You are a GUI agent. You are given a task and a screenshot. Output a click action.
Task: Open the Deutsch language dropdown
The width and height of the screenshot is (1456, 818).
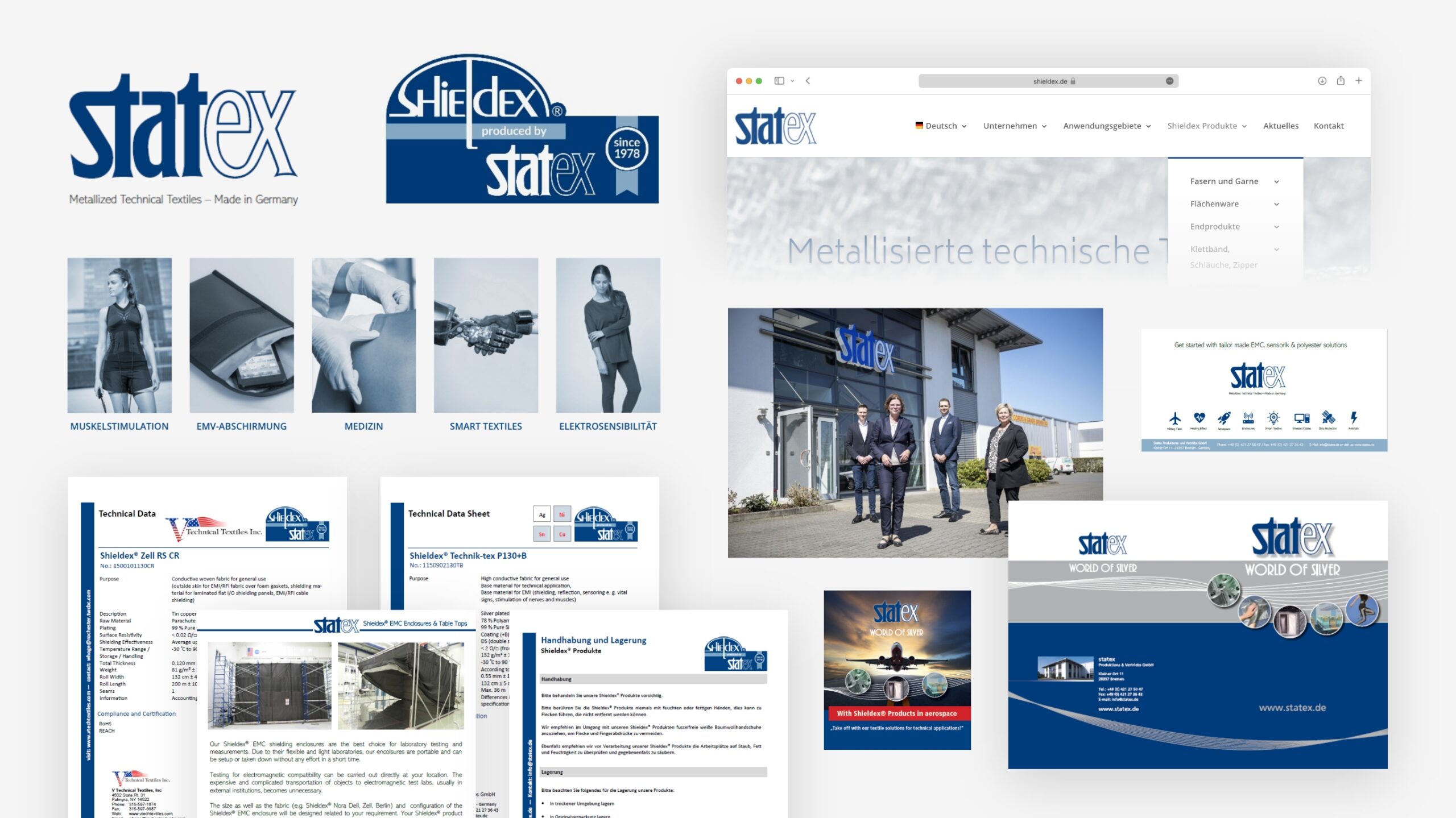pos(941,126)
